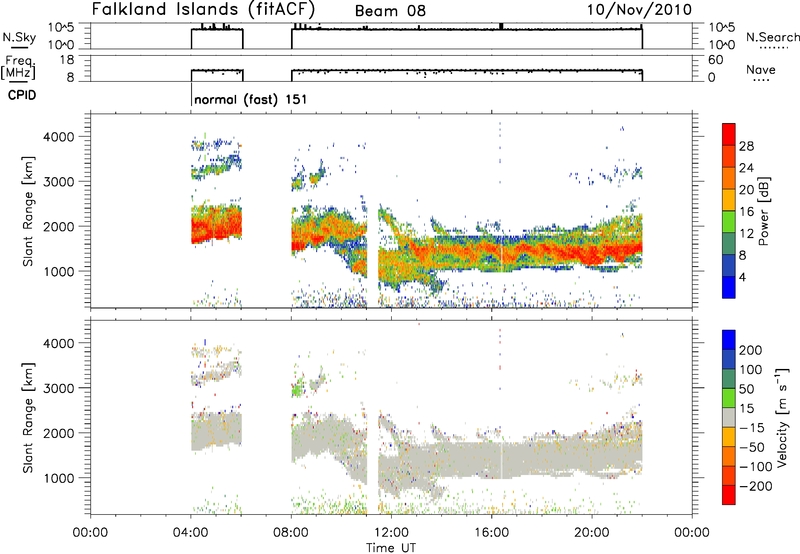Click the left noise axis '10^5' label
Viewport: 800px width, 554px height.
tap(61, 28)
